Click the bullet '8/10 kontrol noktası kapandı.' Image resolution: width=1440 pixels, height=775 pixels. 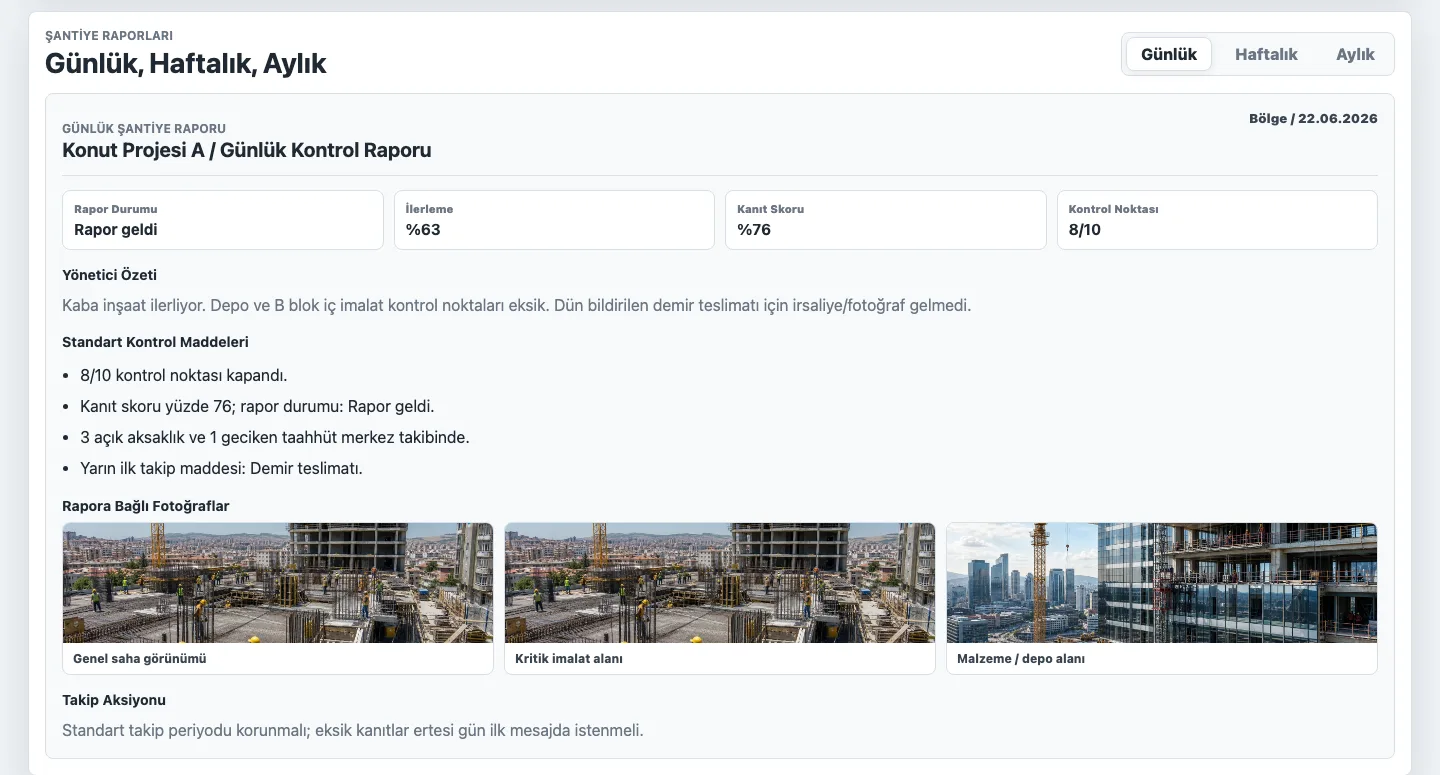tap(184, 376)
